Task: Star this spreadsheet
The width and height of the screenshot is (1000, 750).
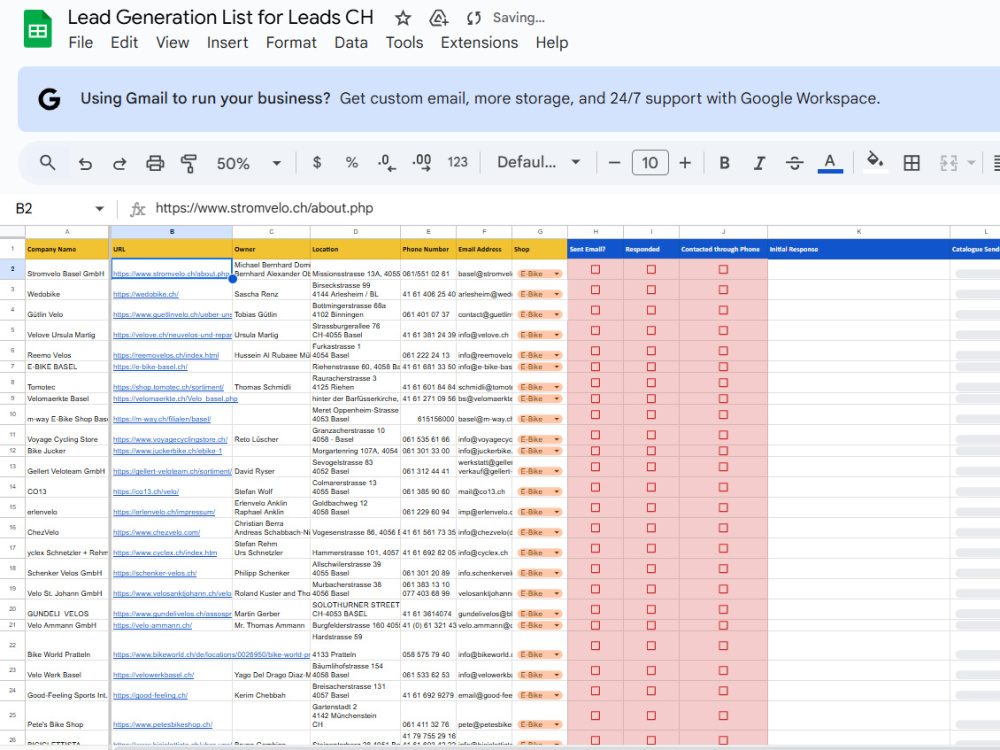Action: (x=402, y=18)
